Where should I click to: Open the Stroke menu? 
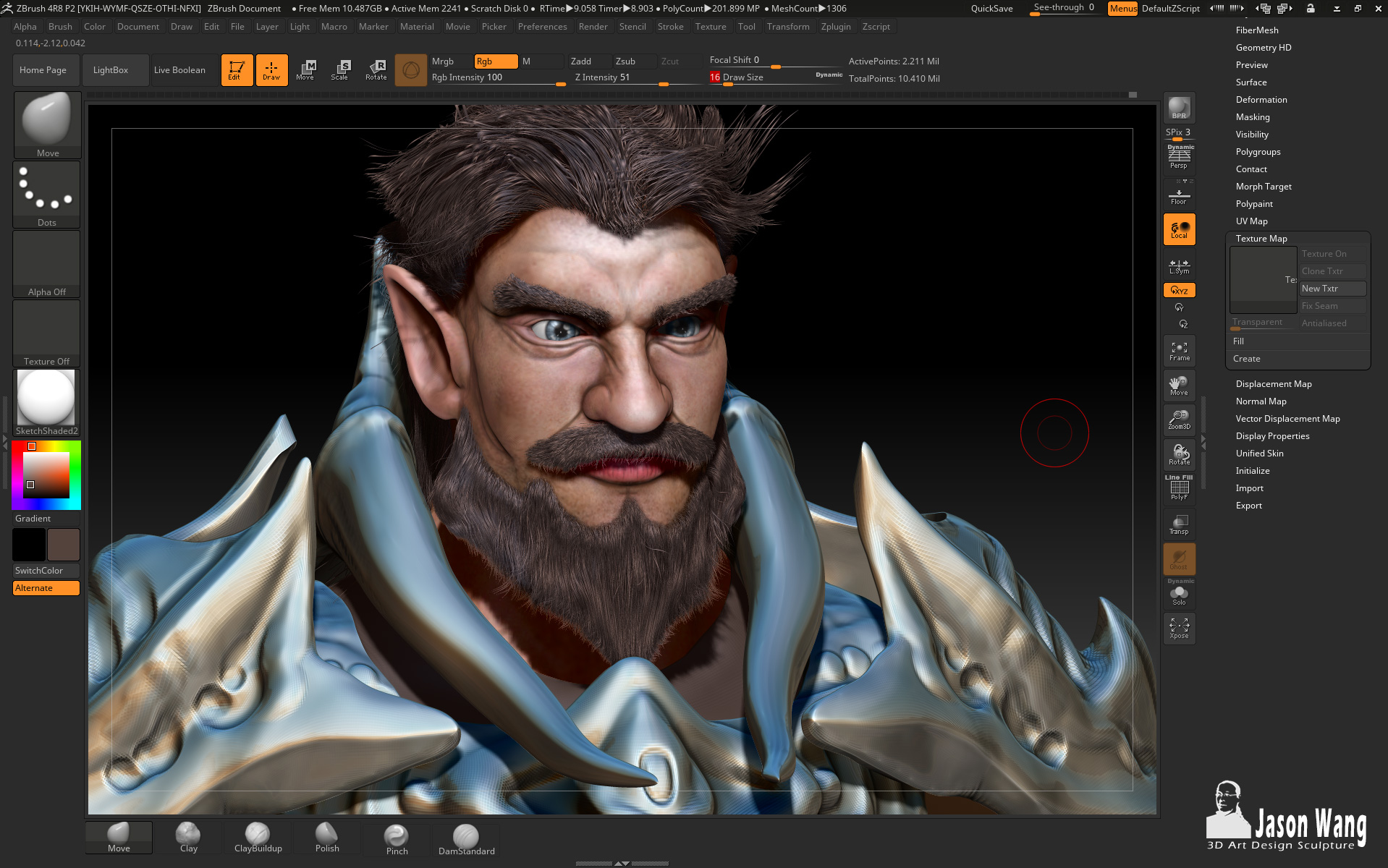(670, 27)
